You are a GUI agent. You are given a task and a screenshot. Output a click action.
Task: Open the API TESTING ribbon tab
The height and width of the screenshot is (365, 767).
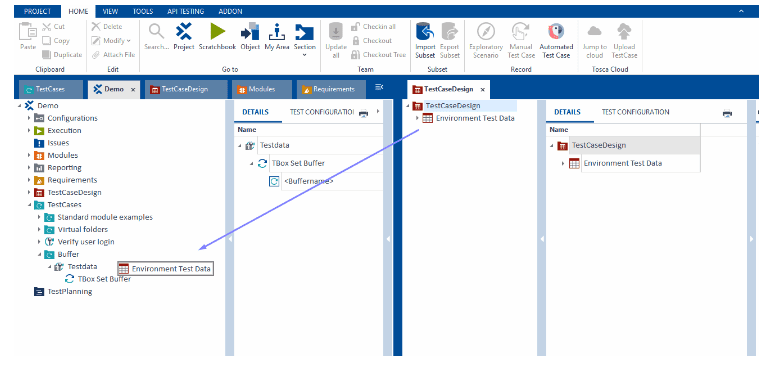pyautogui.click(x=185, y=11)
